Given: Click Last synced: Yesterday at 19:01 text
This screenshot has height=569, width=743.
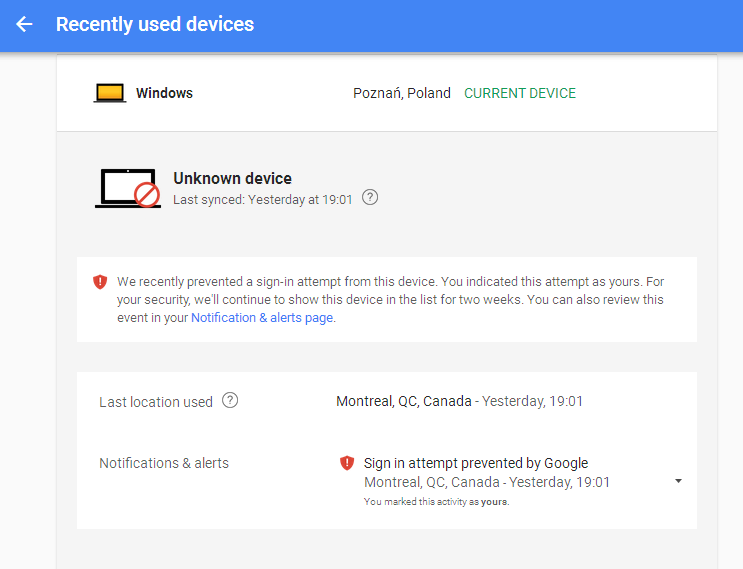Looking at the screenshot, I should (x=262, y=199).
